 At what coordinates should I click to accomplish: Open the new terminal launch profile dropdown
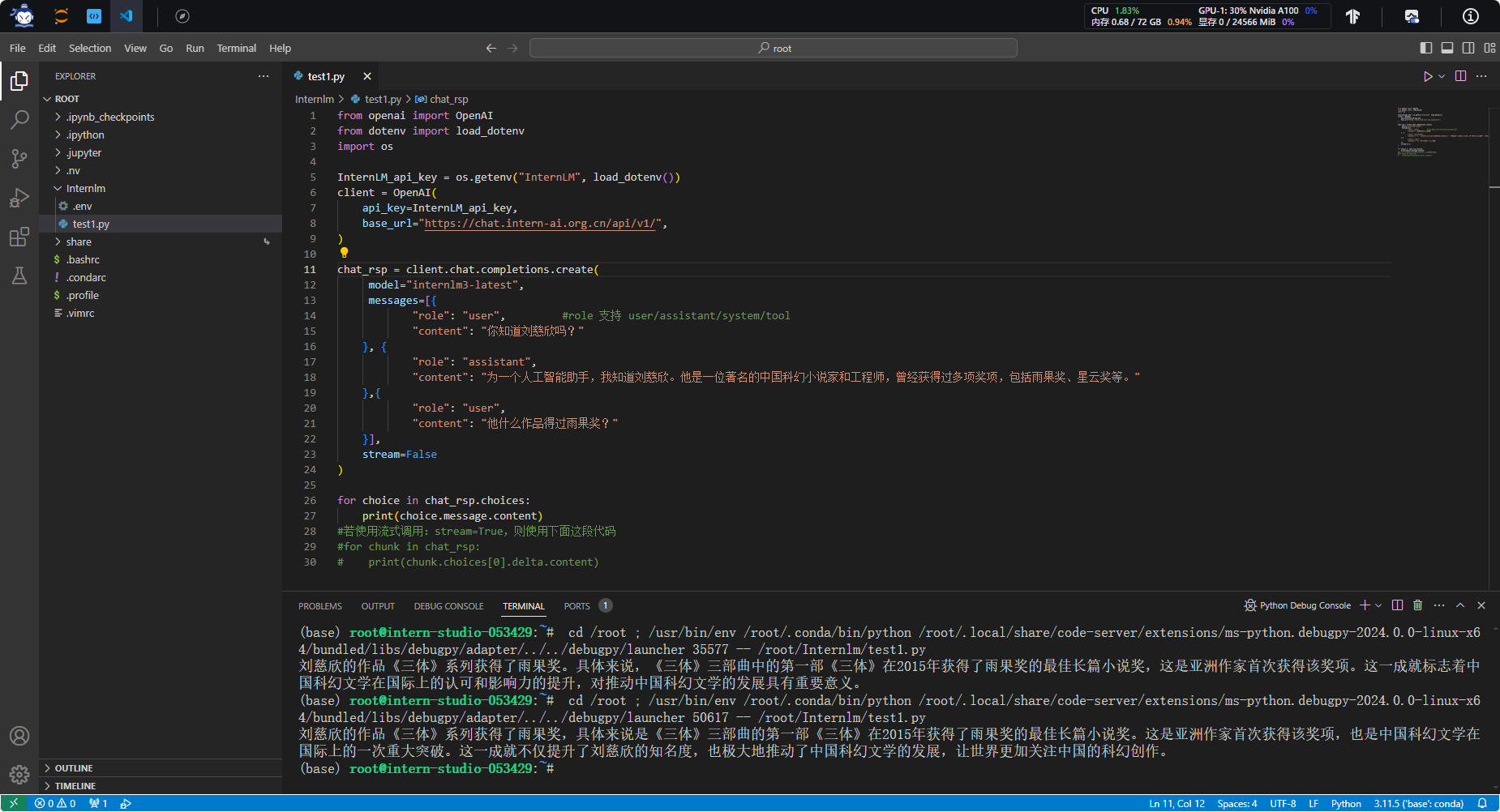coord(1378,605)
